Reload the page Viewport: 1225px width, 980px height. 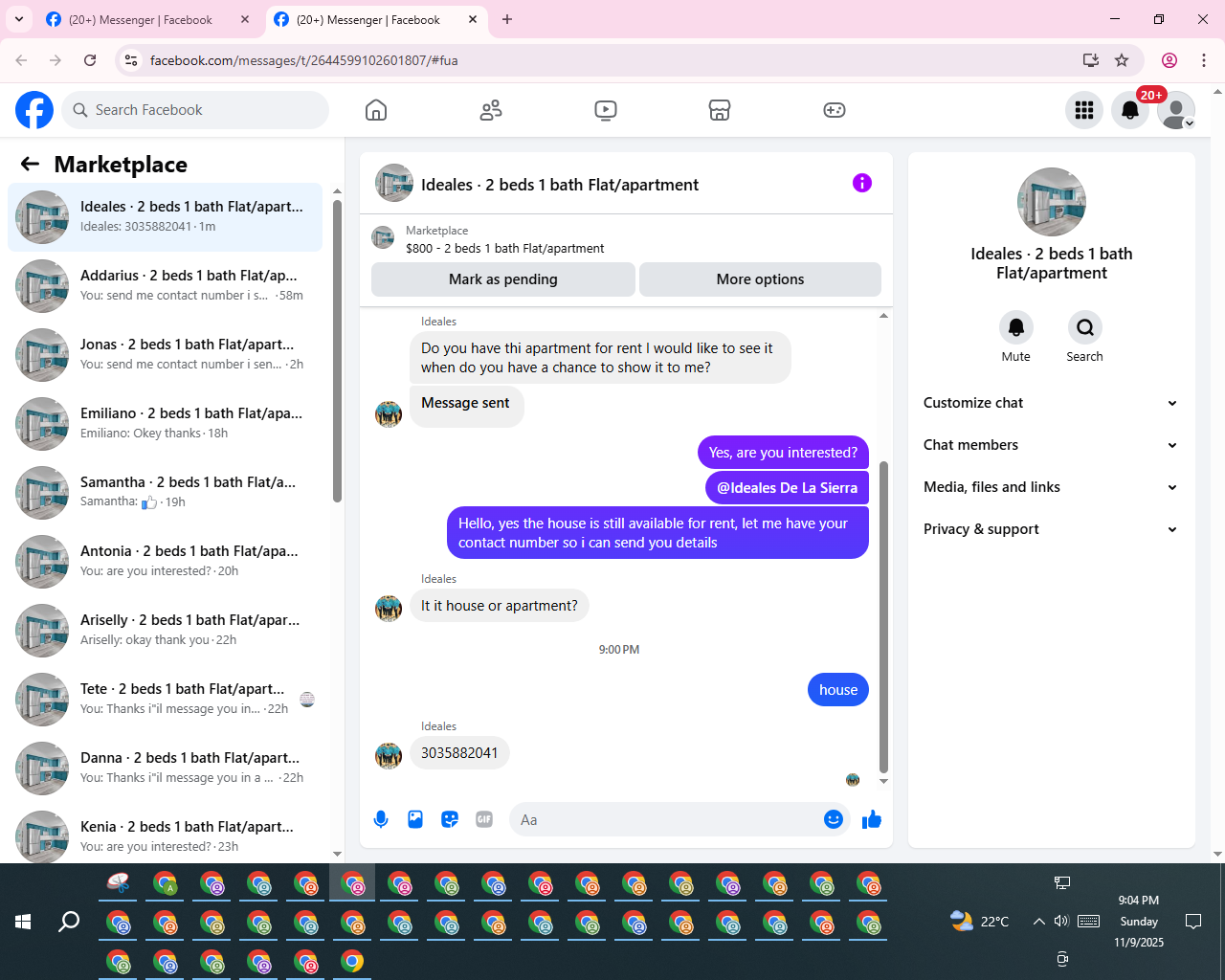coord(90,60)
